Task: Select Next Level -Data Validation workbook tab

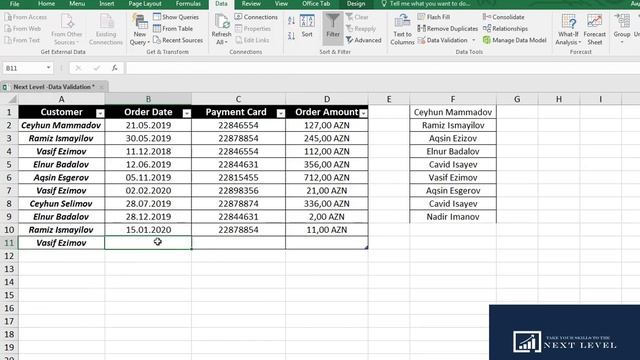Action: [53, 87]
